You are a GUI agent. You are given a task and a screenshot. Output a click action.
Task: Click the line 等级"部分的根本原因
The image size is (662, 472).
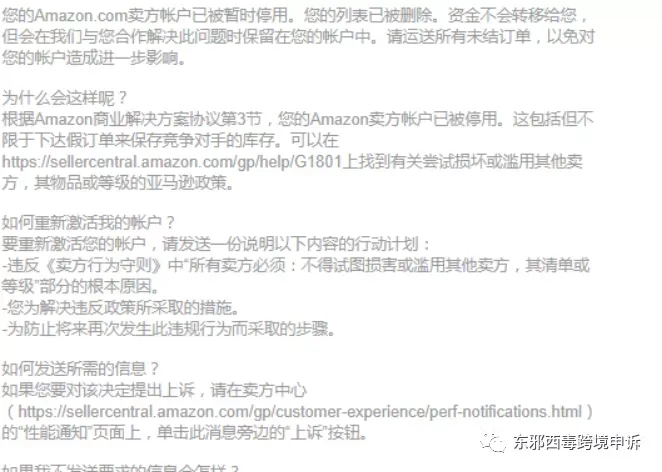(x=81, y=286)
